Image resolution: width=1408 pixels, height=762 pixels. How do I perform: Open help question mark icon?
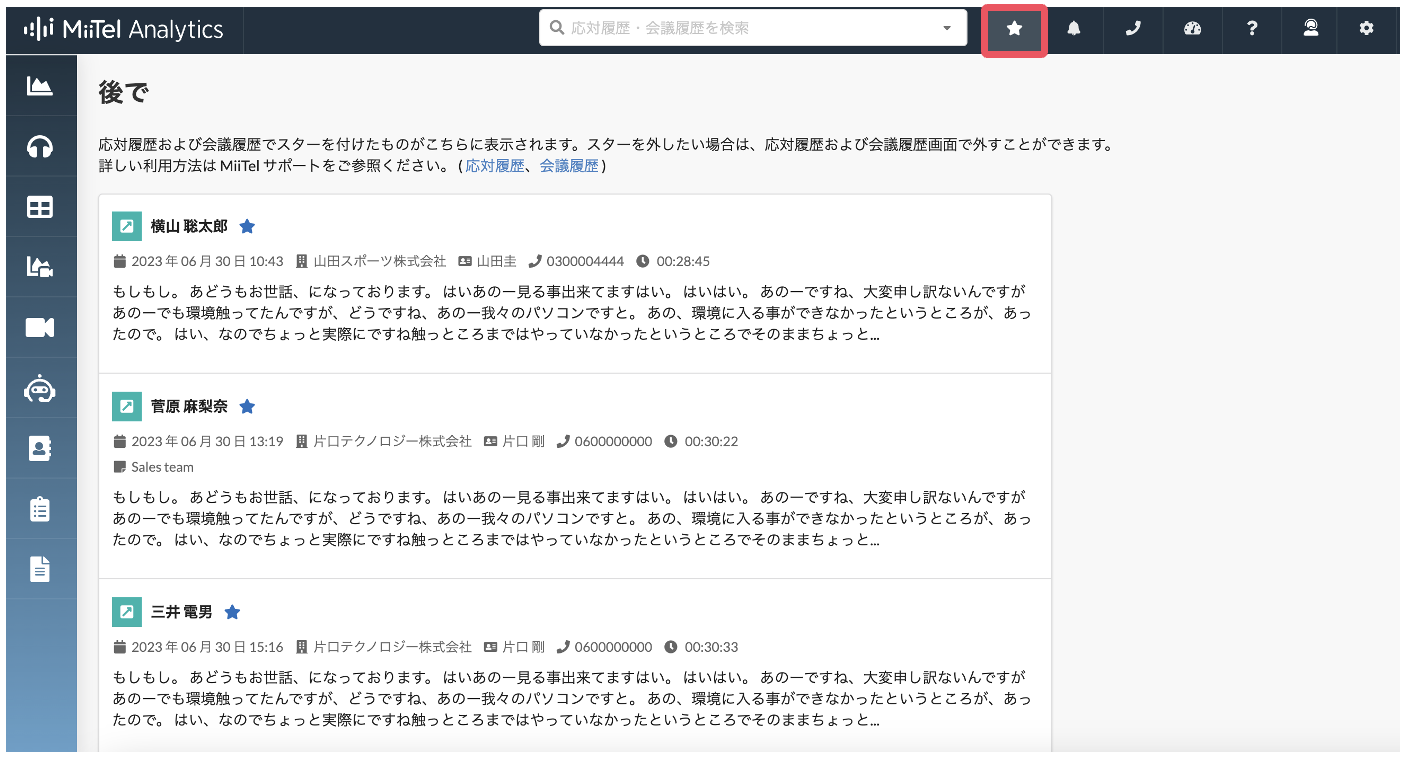pyautogui.click(x=1251, y=29)
